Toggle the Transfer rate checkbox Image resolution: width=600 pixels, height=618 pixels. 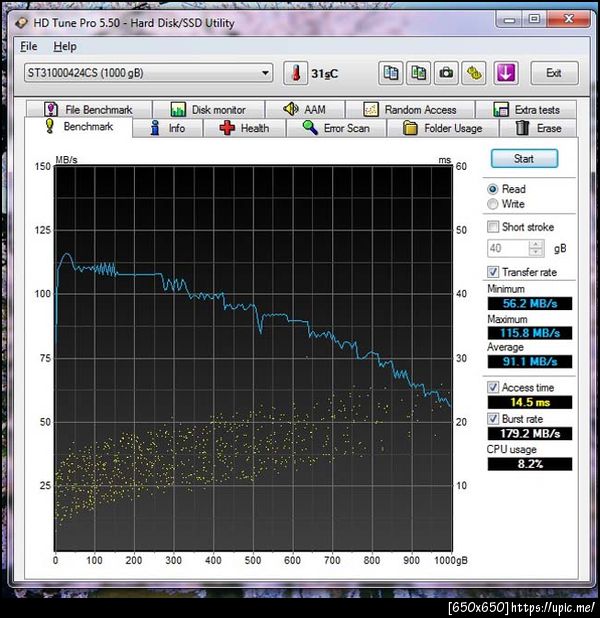click(x=493, y=272)
